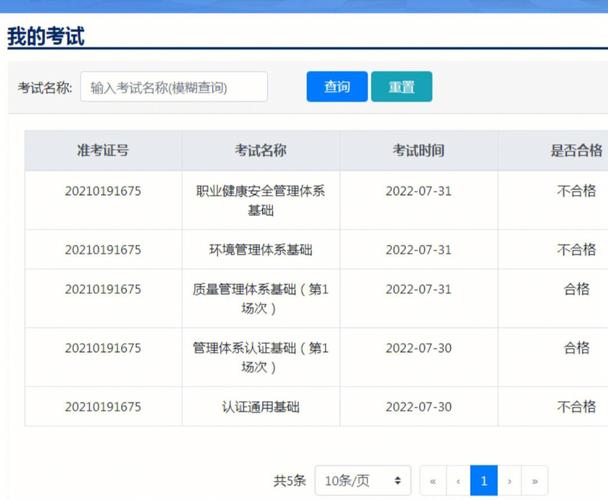The image size is (608, 500).
Task: Click the date of 职业健康安全管理体系基础 row
Action: pyautogui.click(x=419, y=191)
